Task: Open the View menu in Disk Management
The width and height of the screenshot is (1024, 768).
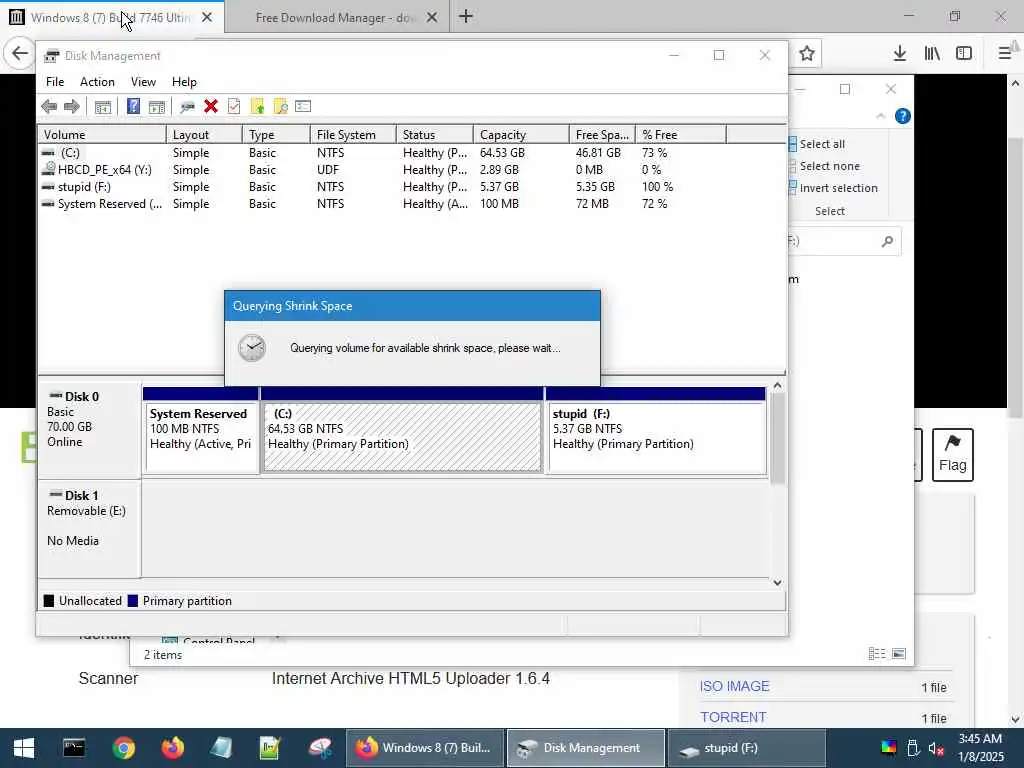Action: tap(143, 82)
